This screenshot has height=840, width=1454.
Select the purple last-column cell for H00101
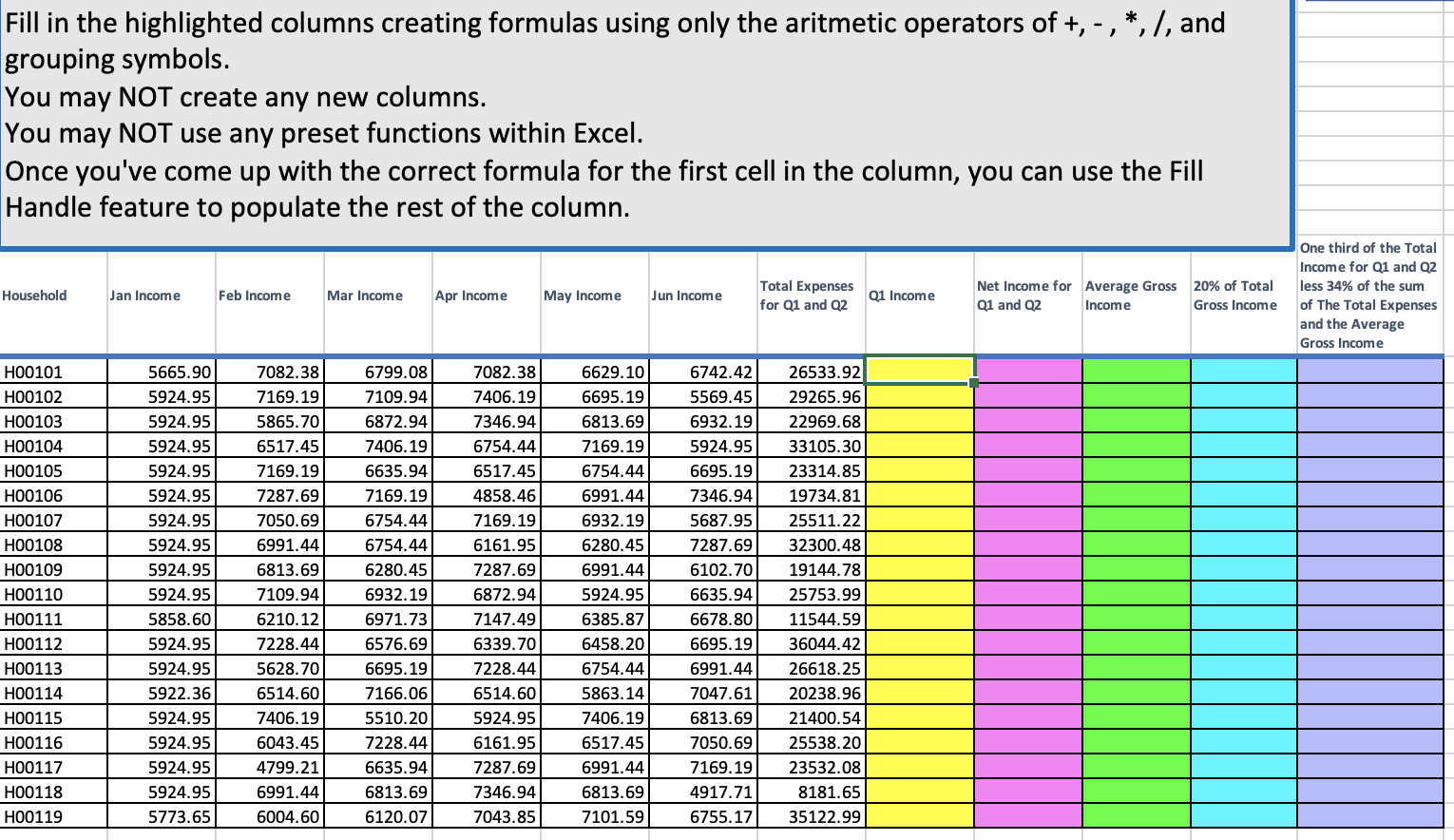[1368, 372]
